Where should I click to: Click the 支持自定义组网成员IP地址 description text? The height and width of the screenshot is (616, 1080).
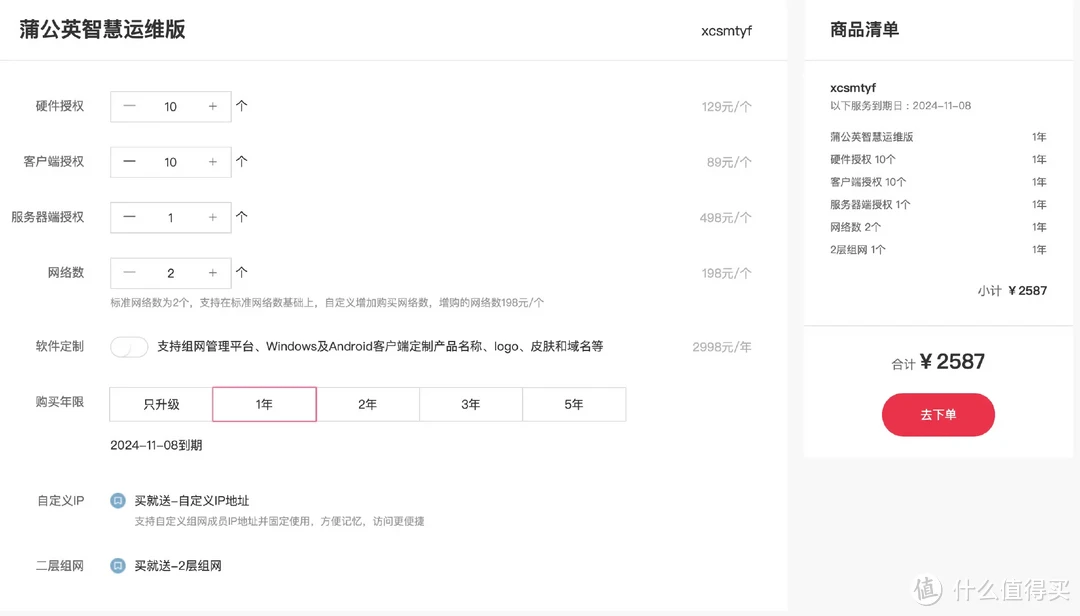(x=279, y=522)
